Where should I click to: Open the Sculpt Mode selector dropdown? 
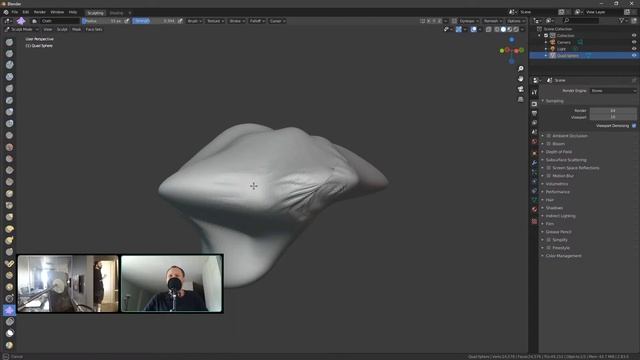coord(21,29)
